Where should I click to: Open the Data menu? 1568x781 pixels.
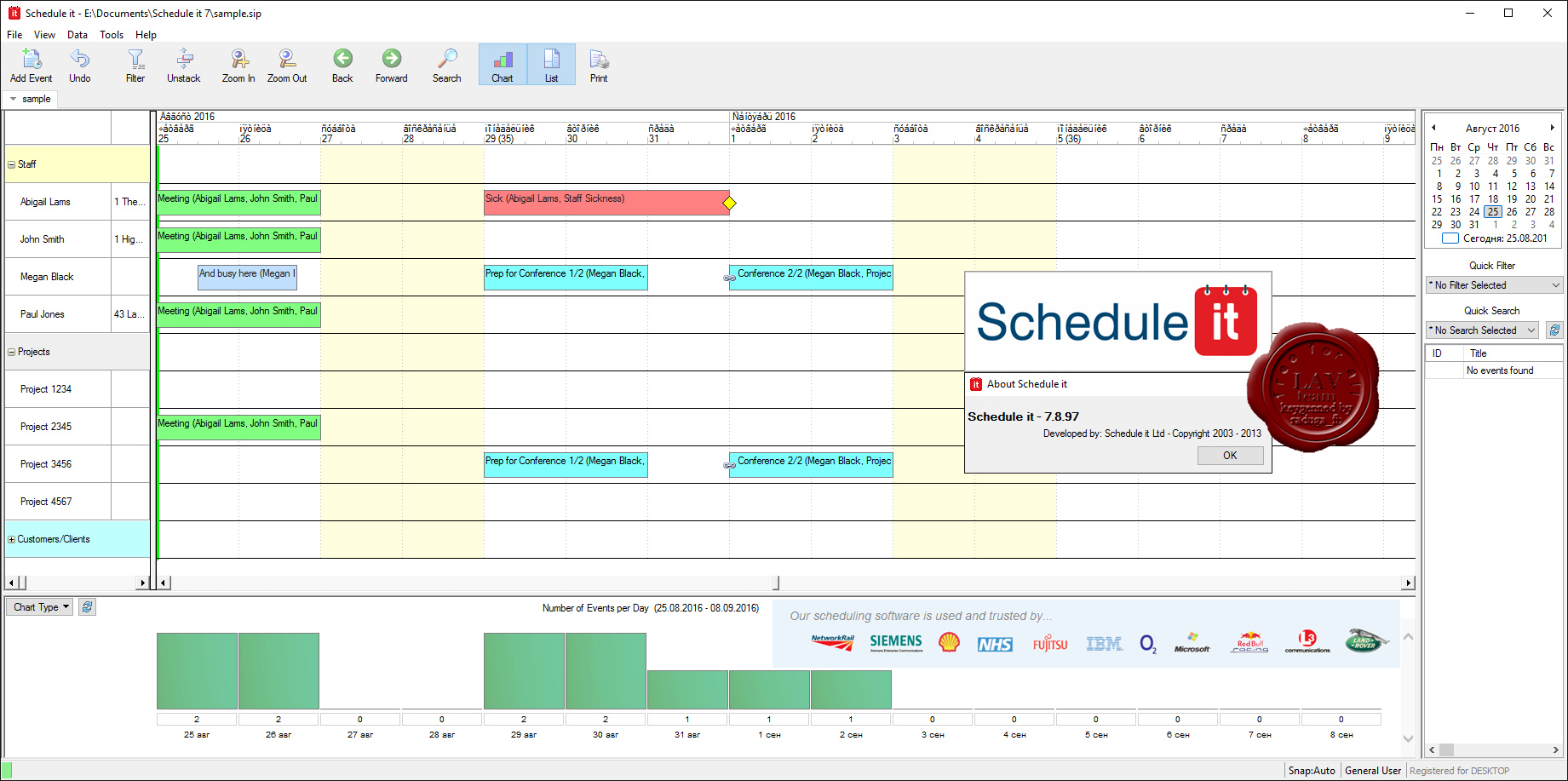[78, 35]
